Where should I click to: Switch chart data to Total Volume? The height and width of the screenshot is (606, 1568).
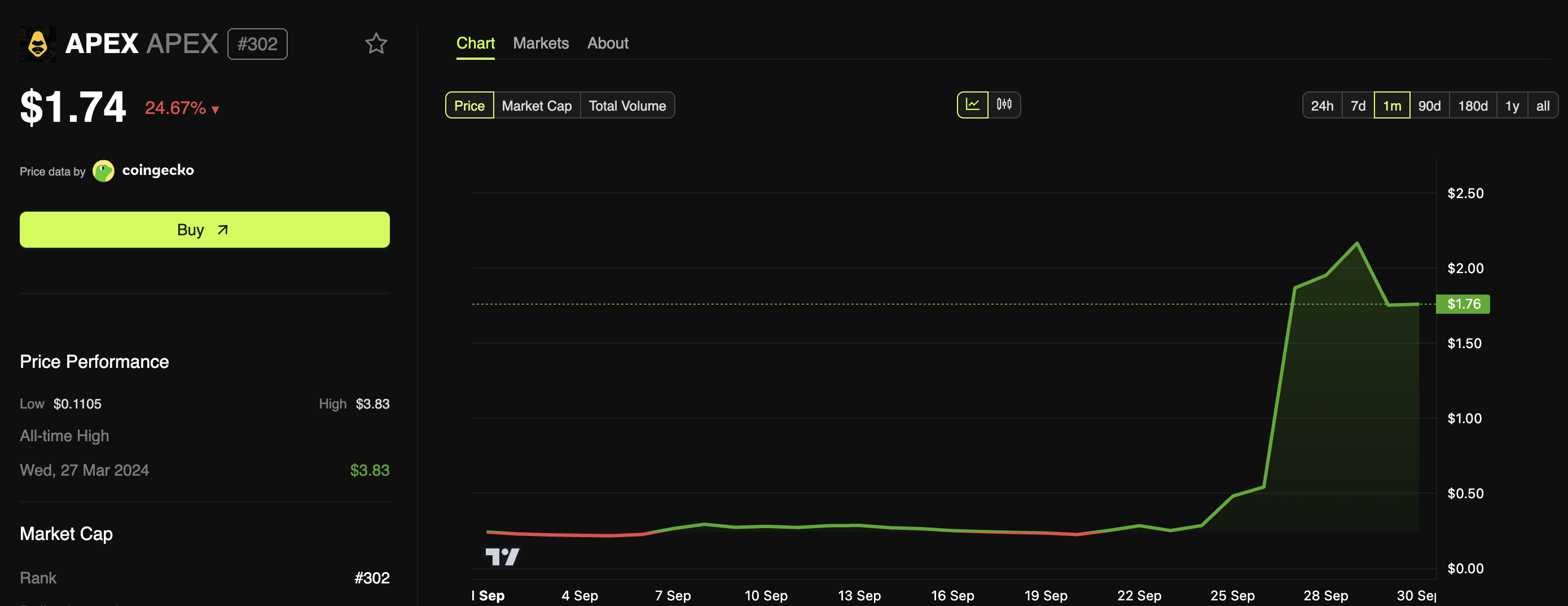point(627,104)
